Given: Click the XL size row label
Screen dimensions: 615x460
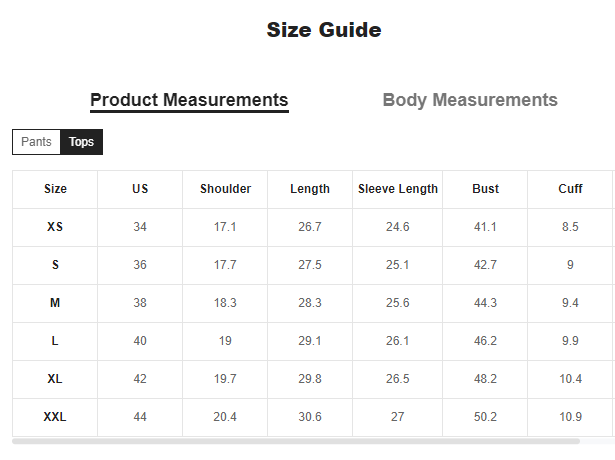Looking at the screenshot, I should 55,379.
